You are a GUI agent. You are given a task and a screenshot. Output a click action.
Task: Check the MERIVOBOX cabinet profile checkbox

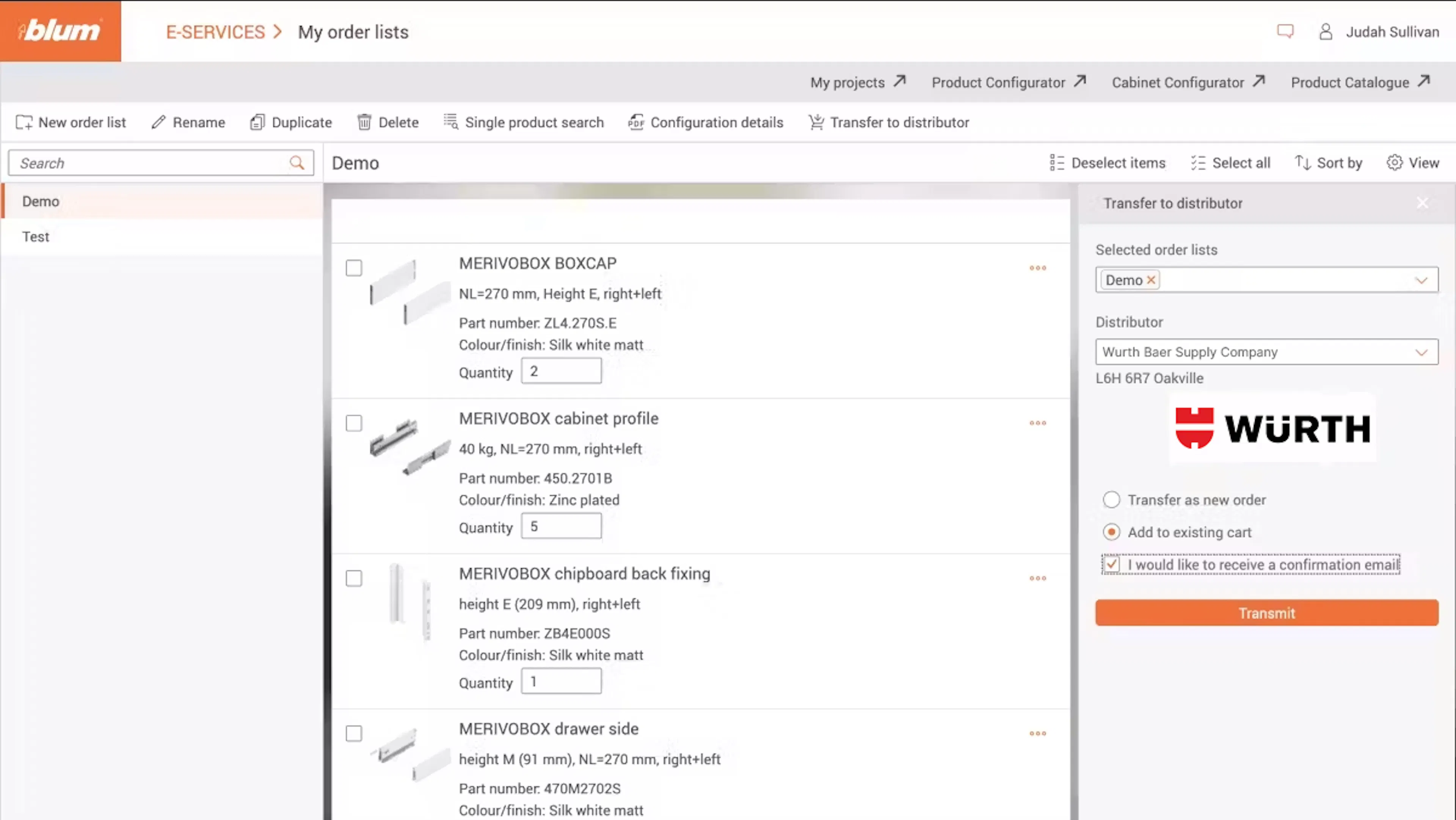pos(354,423)
